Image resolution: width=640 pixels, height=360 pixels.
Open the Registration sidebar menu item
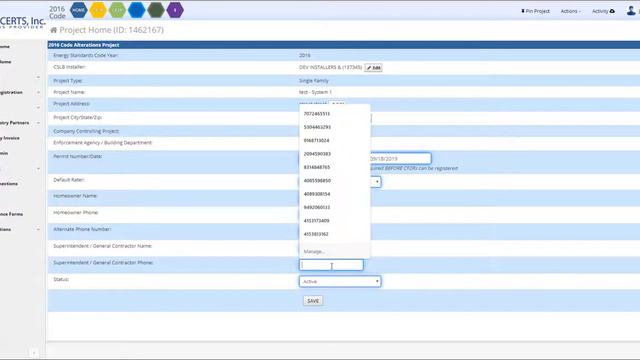11,93
